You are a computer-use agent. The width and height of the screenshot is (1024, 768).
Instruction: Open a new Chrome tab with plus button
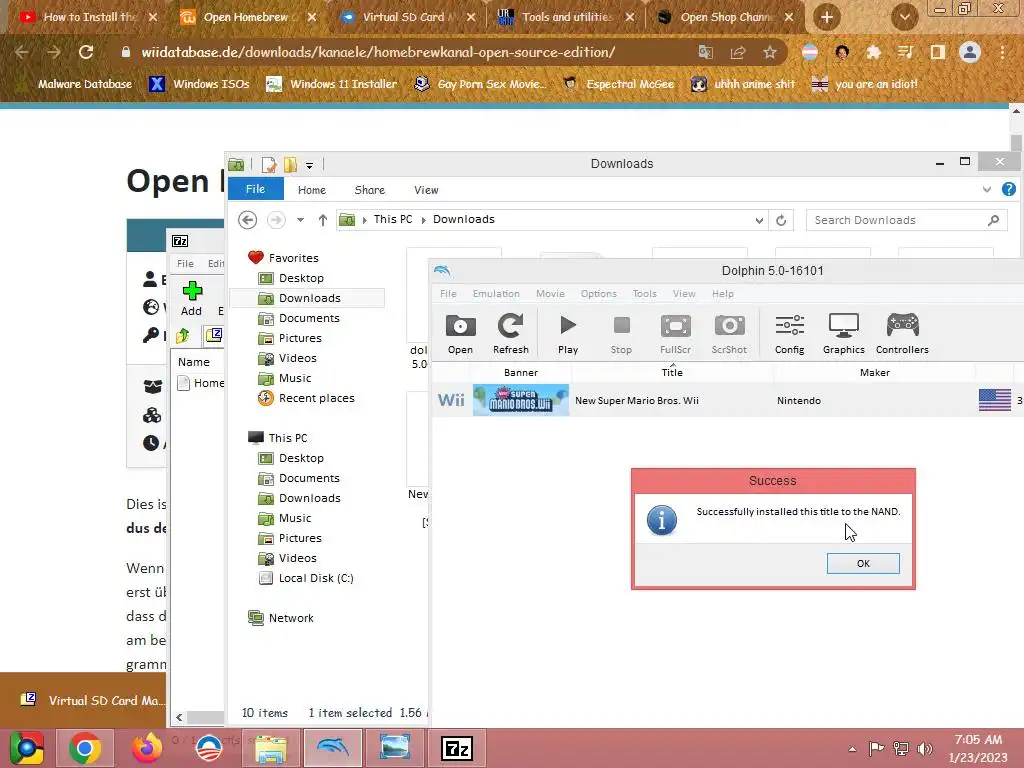(x=827, y=17)
